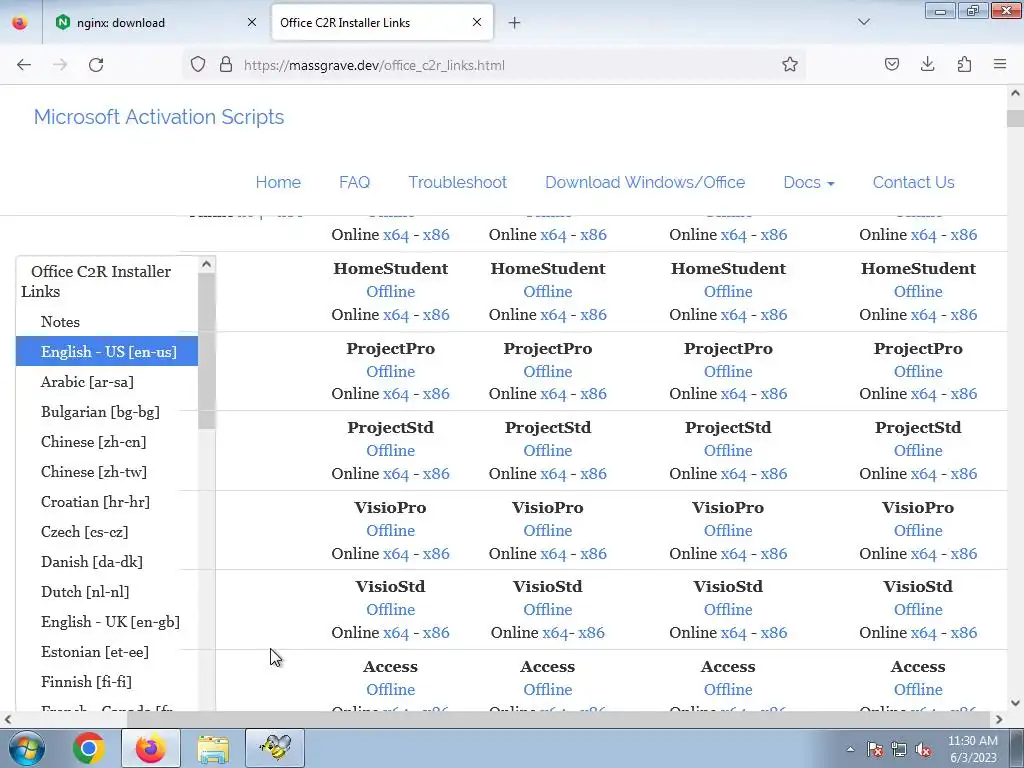Viewport: 1024px width, 768px height.
Task: Open second column Access Offline link
Action: pos(548,689)
